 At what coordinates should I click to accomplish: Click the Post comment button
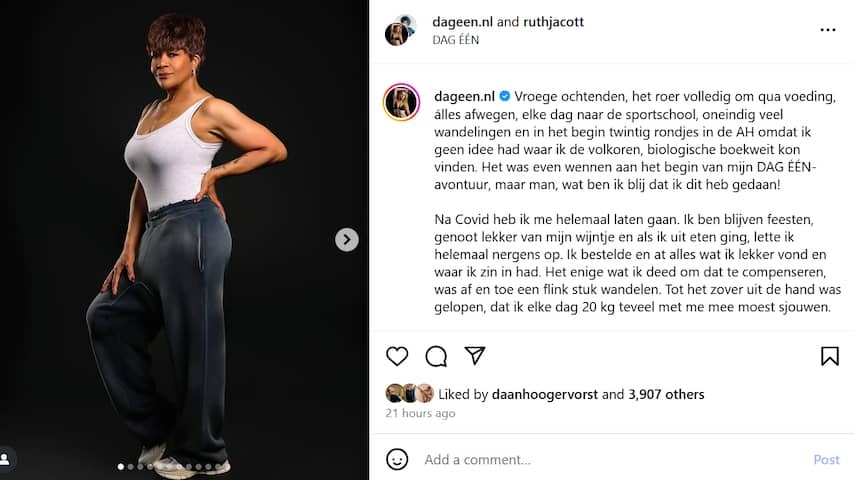tap(826, 460)
